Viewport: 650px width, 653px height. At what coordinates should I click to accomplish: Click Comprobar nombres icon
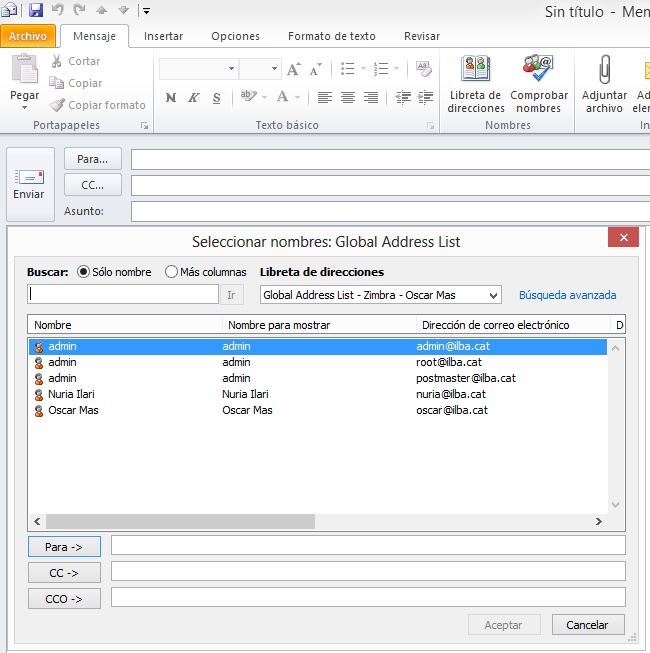(x=539, y=84)
